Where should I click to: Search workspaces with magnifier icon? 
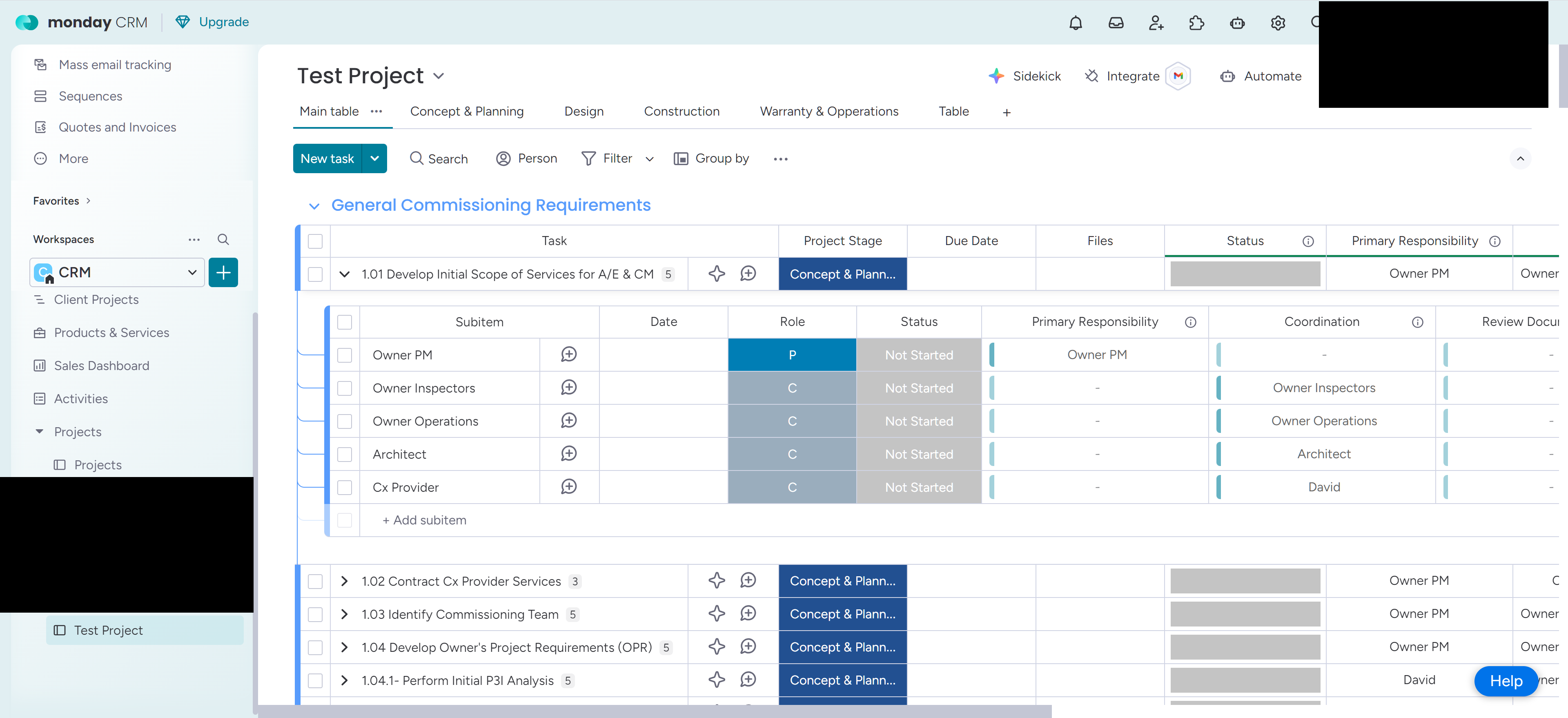(x=223, y=239)
